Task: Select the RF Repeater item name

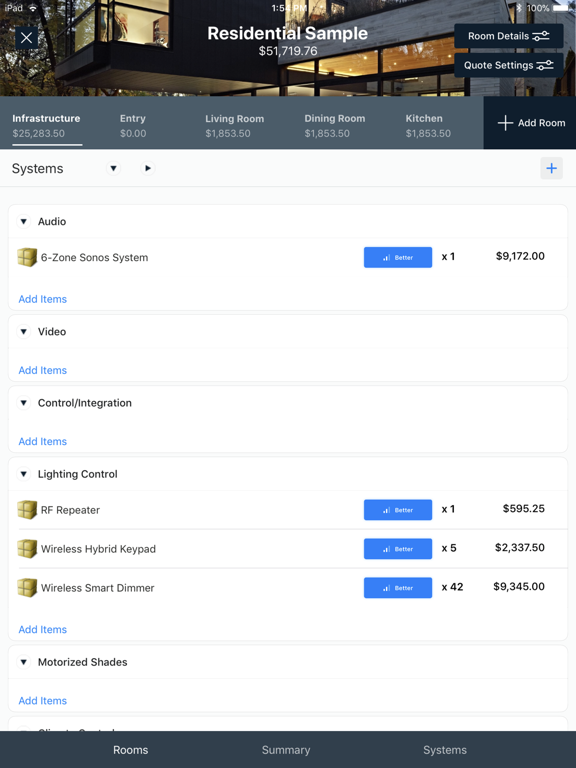Action: 70,510
